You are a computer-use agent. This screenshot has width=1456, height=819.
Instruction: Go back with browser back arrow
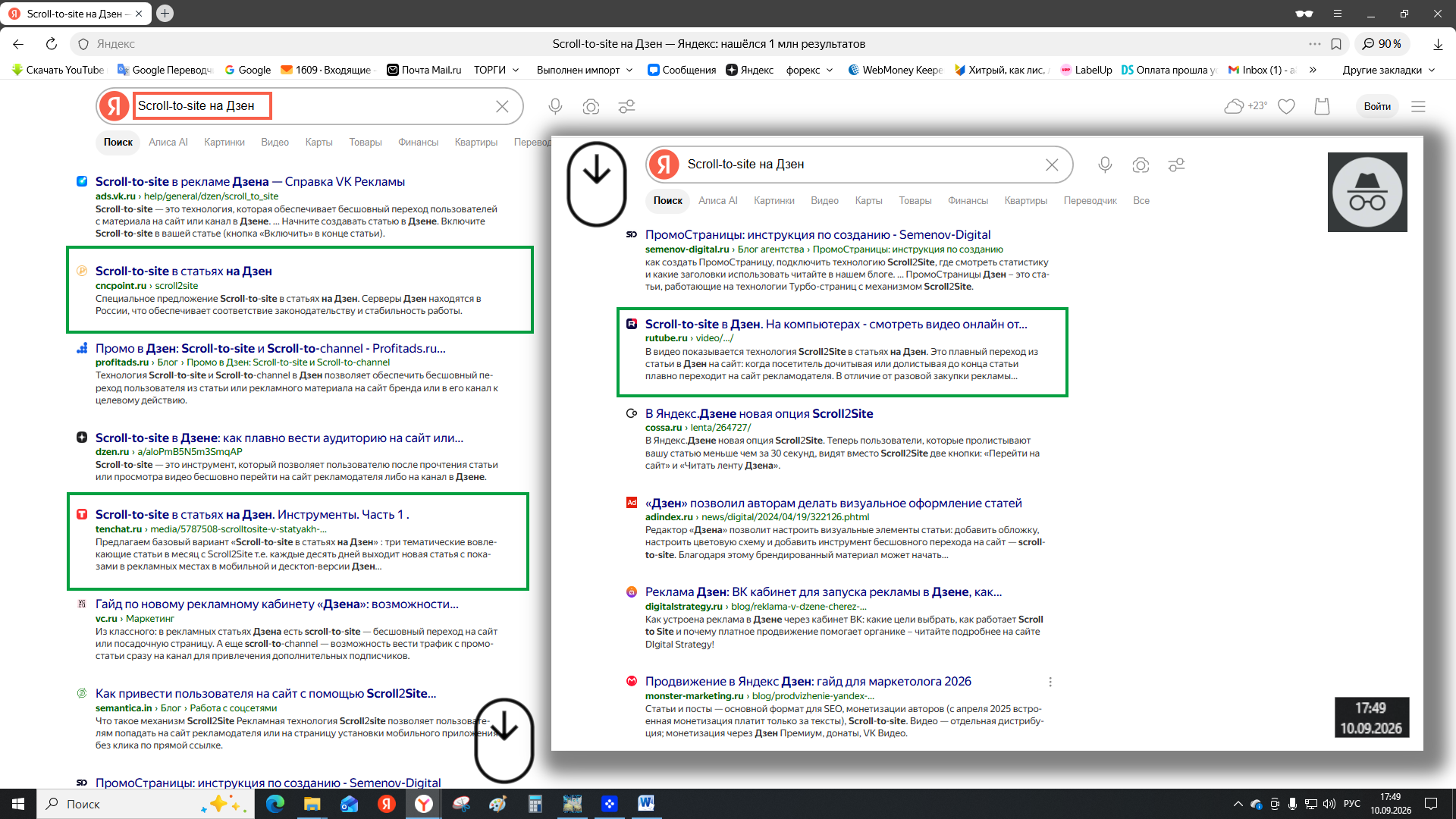point(18,44)
